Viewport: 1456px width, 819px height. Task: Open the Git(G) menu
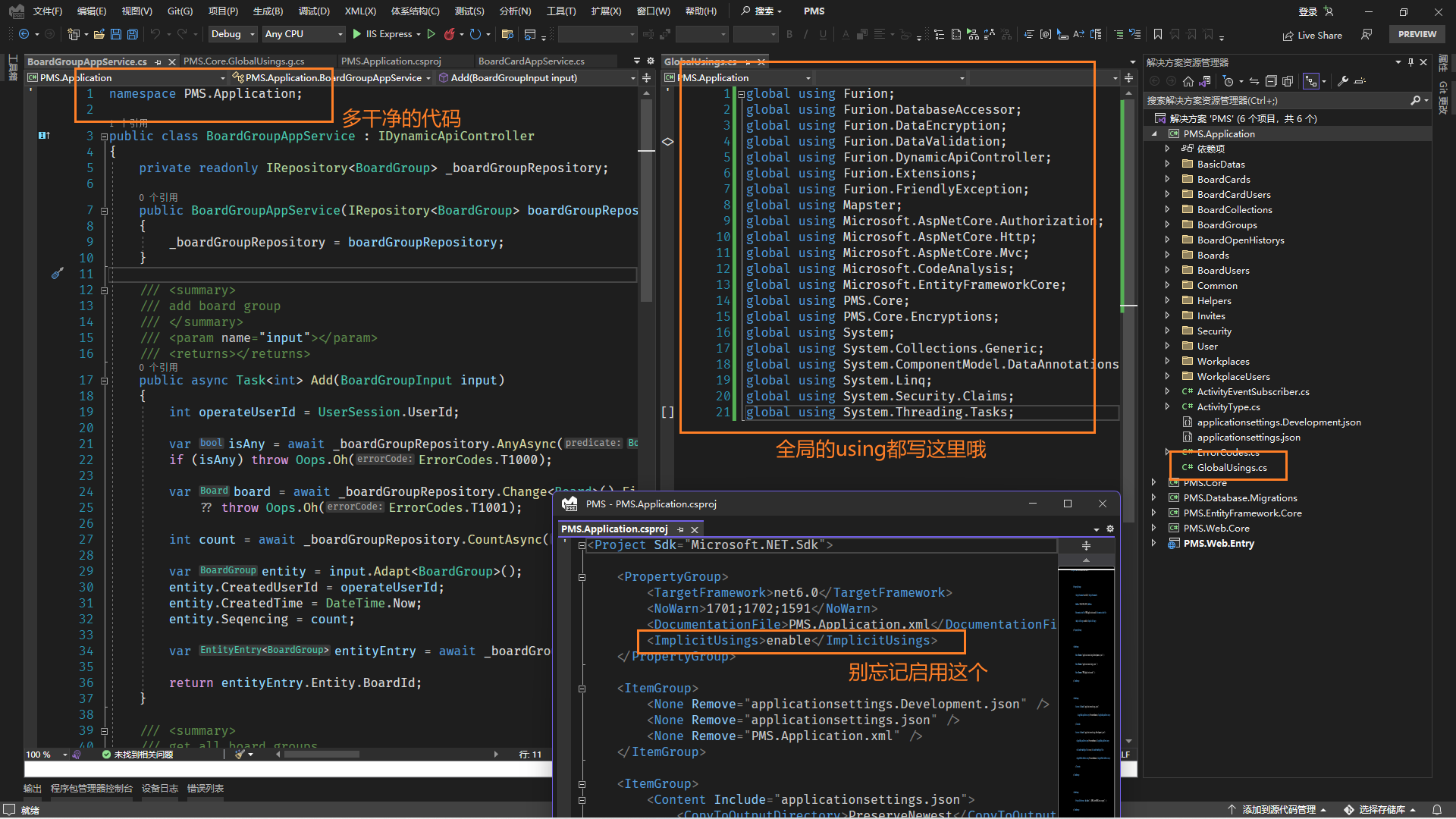tap(180, 11)
